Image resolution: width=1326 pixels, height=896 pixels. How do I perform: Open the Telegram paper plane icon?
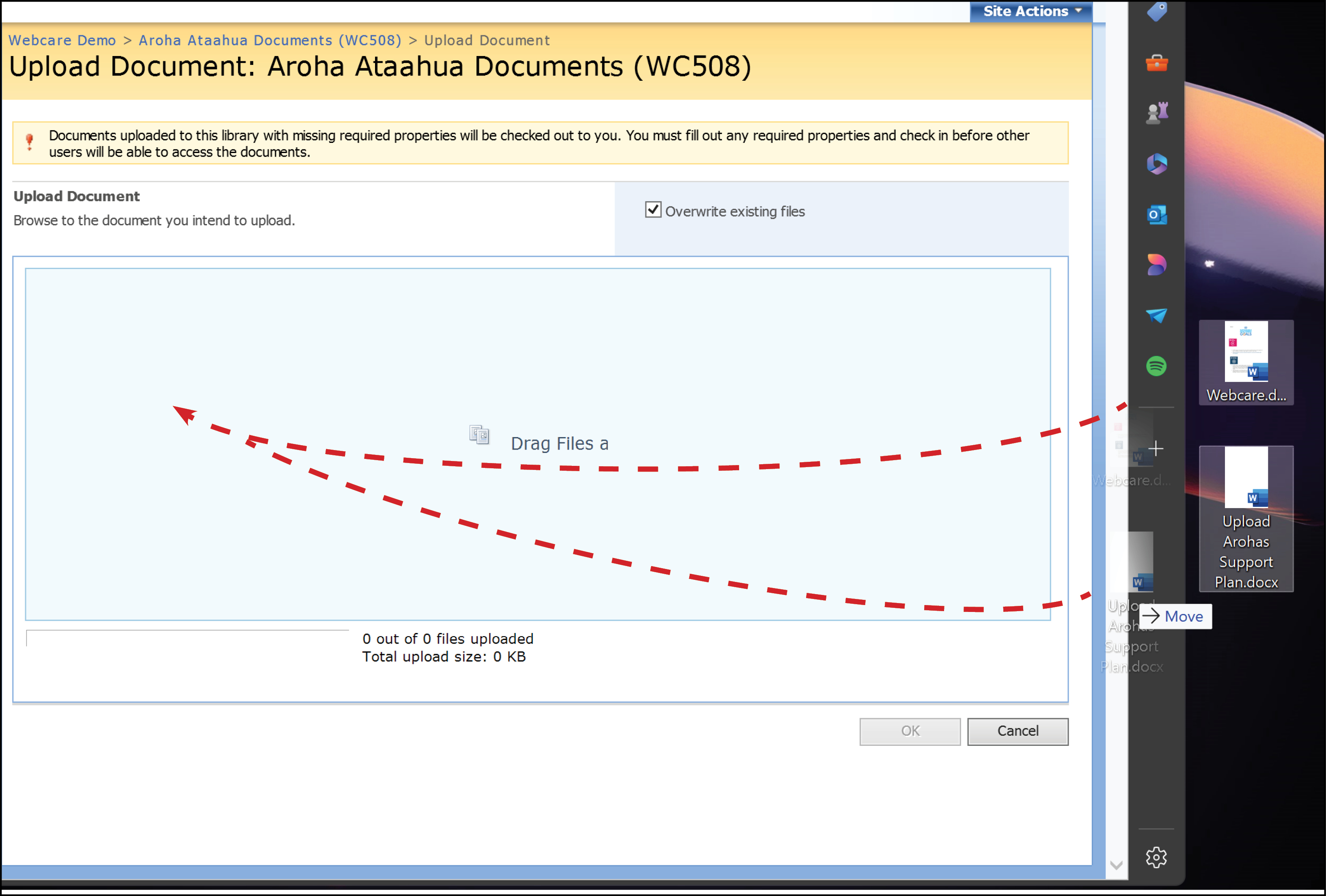1156,315
